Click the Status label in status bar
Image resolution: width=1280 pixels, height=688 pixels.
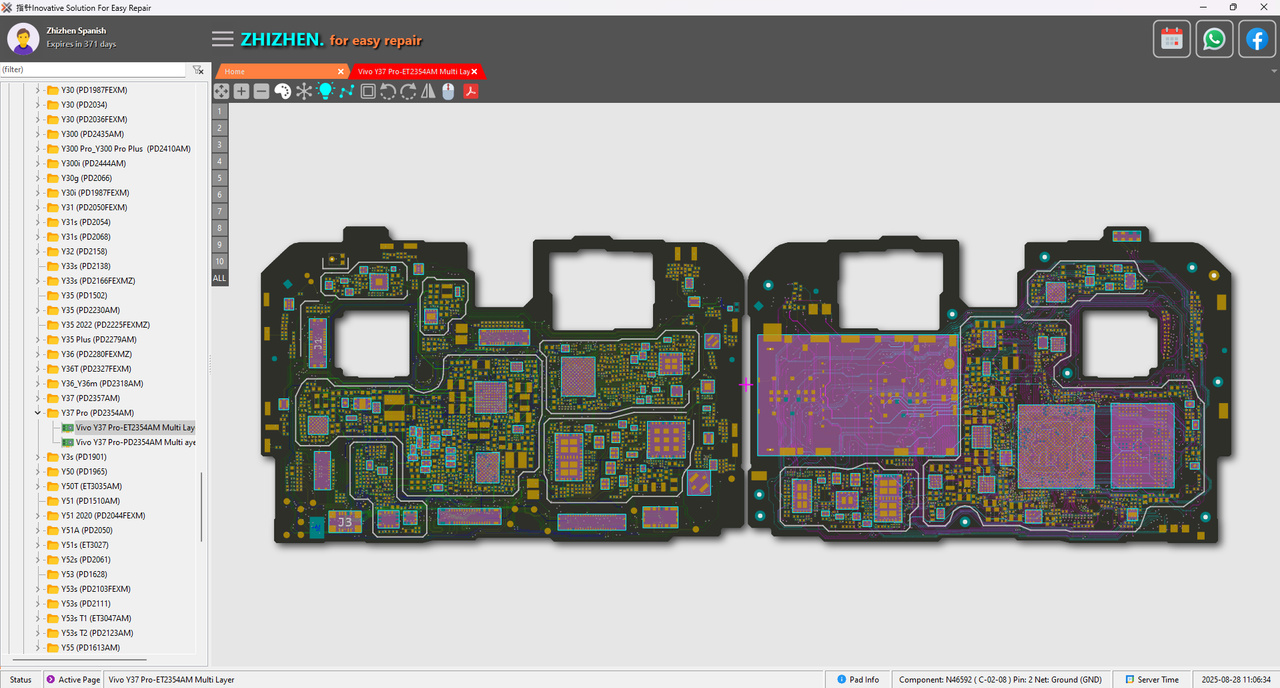[20, 680]
